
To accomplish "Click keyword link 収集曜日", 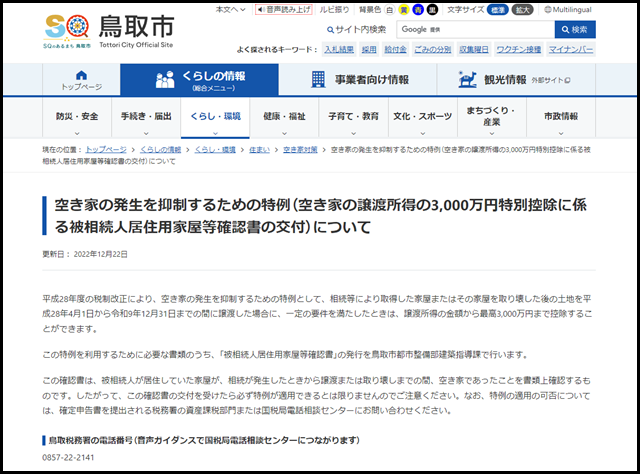I will 473,49.
